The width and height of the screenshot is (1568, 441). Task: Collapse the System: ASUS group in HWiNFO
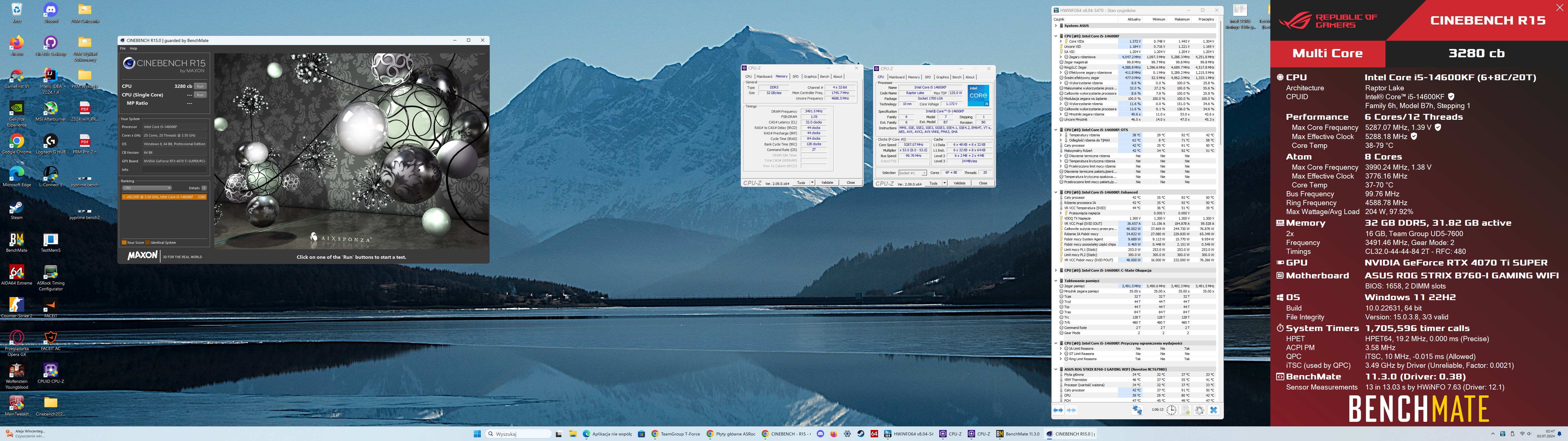pos(1056,26)
